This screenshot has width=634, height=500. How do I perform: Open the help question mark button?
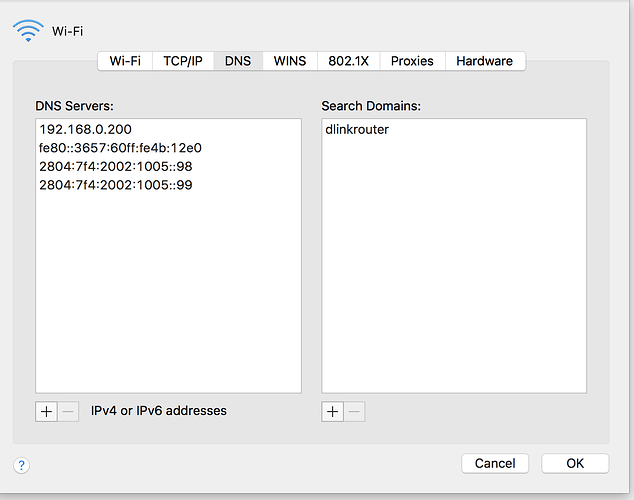pyautogui.click(x=21, y=465)
